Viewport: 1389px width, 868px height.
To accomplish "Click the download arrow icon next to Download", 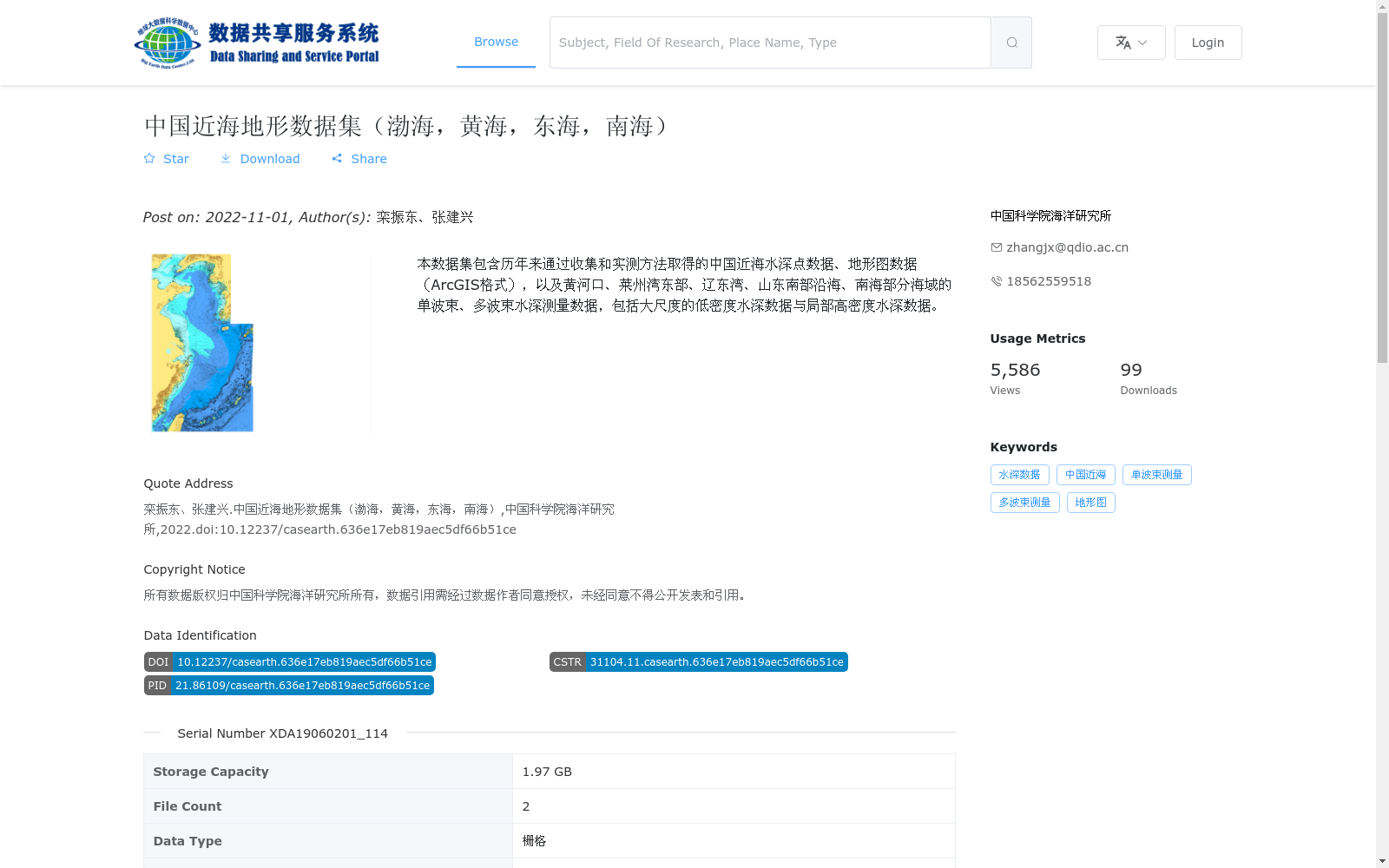I will tap(227, 158).
